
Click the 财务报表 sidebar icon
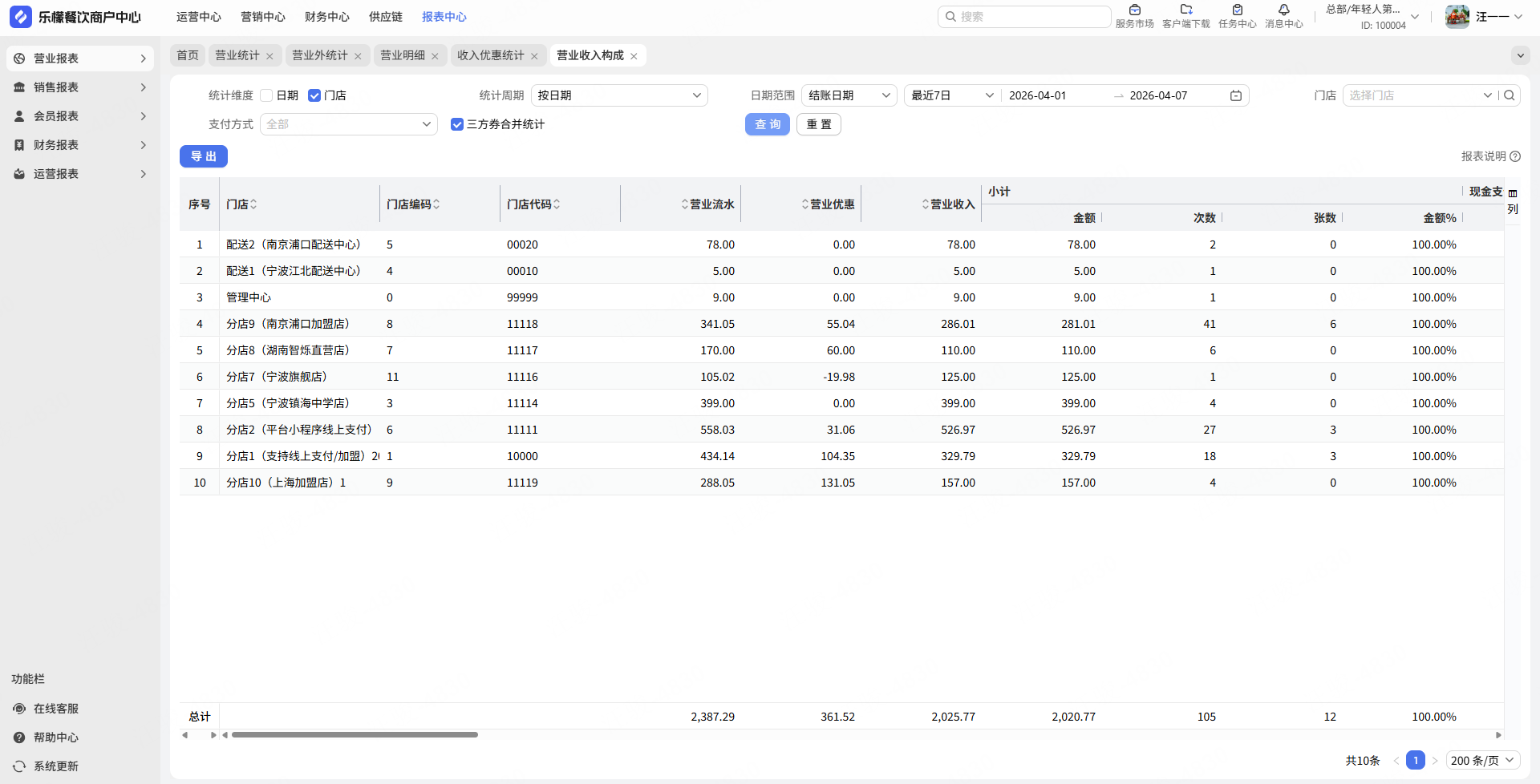point(19,145)
